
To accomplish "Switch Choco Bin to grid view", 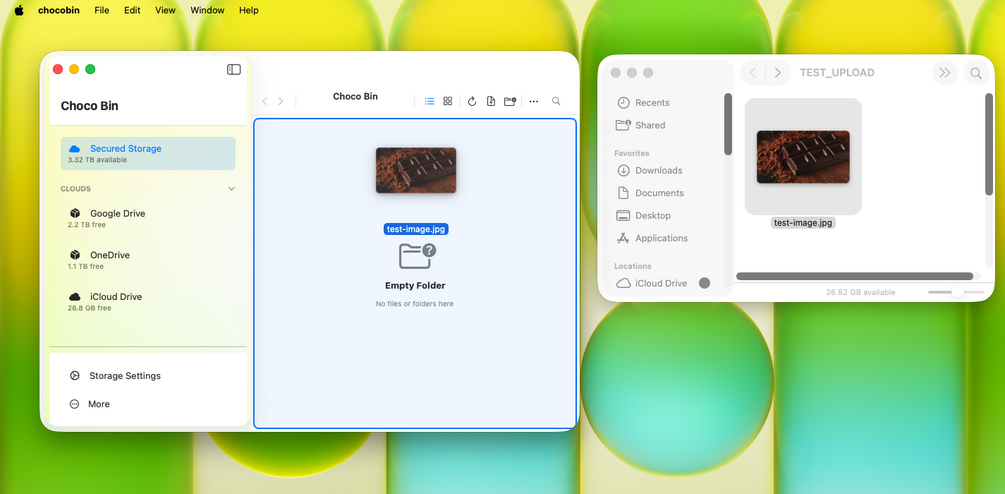I will pos(447,101).
